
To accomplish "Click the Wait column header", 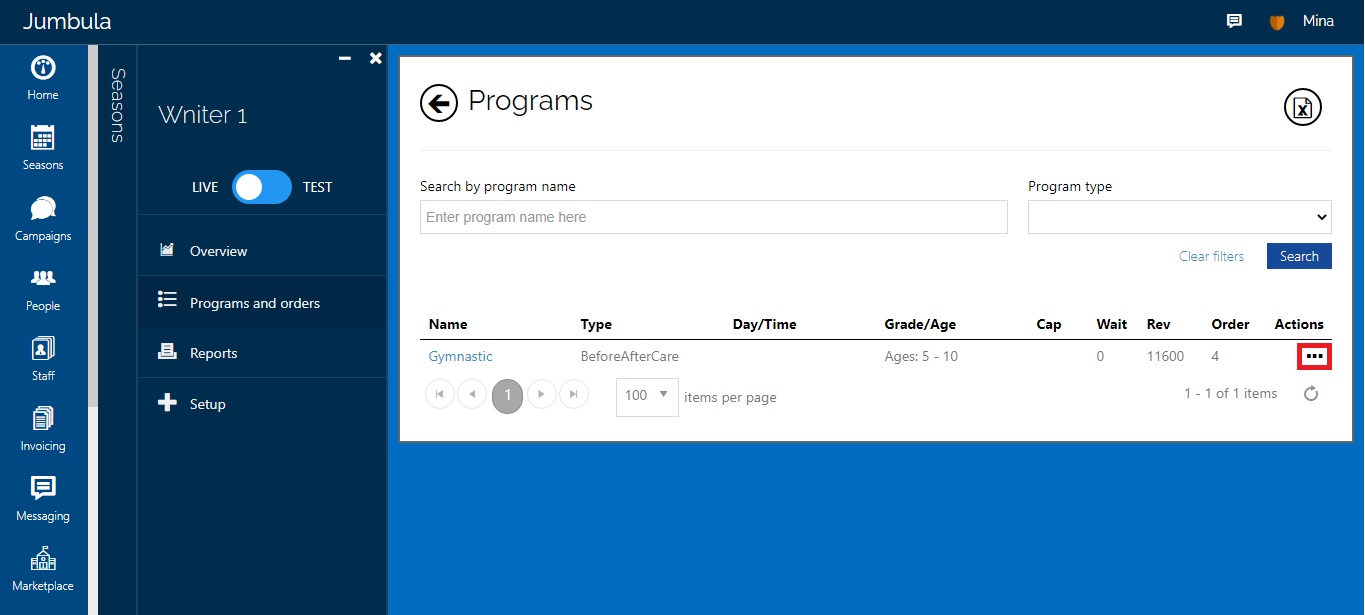I will (x=1111, y=324).
